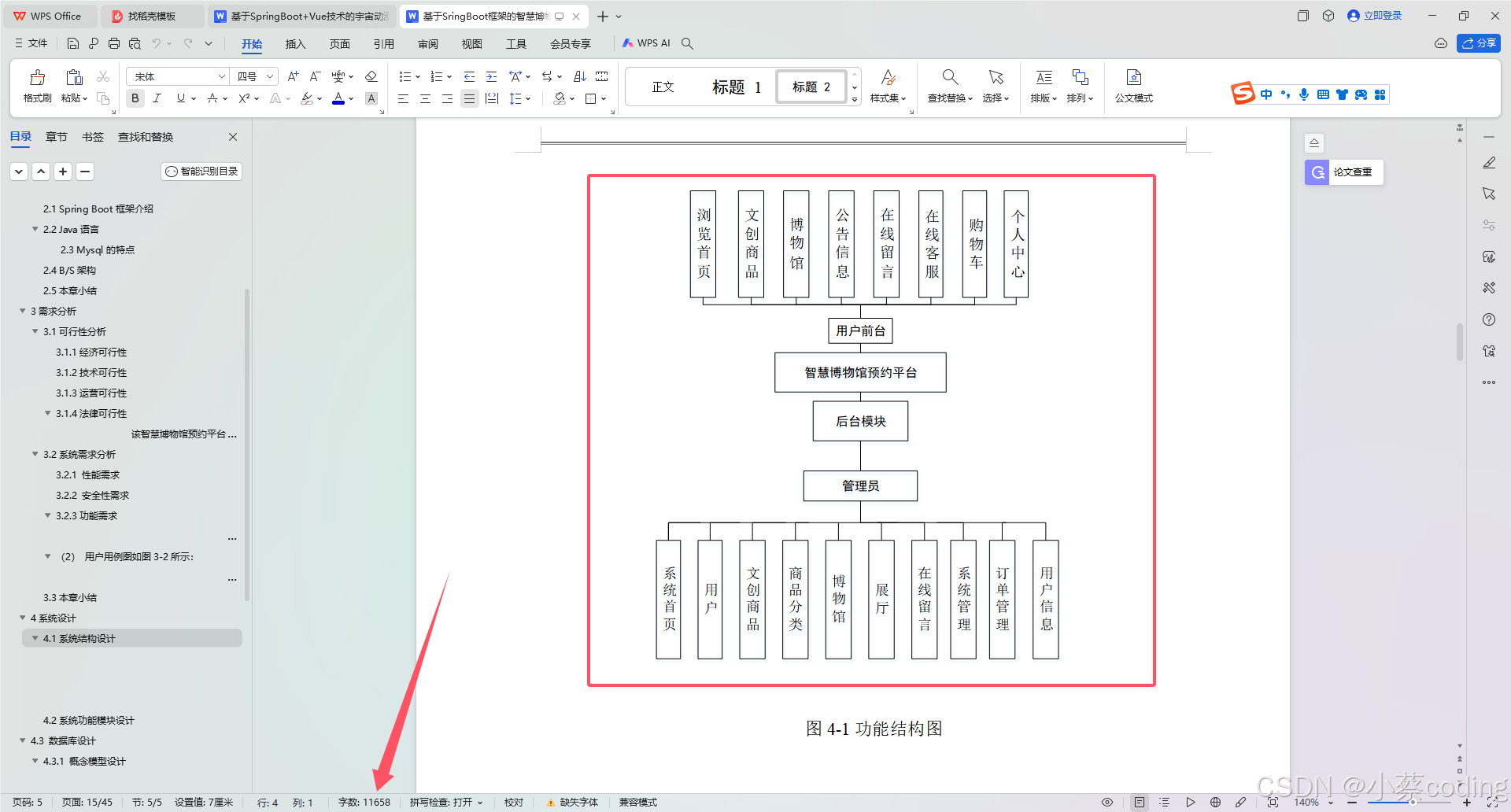The image size is (1511, 812).
Task: Click the distributed alignment icon
Action: (x=492, y=98)
